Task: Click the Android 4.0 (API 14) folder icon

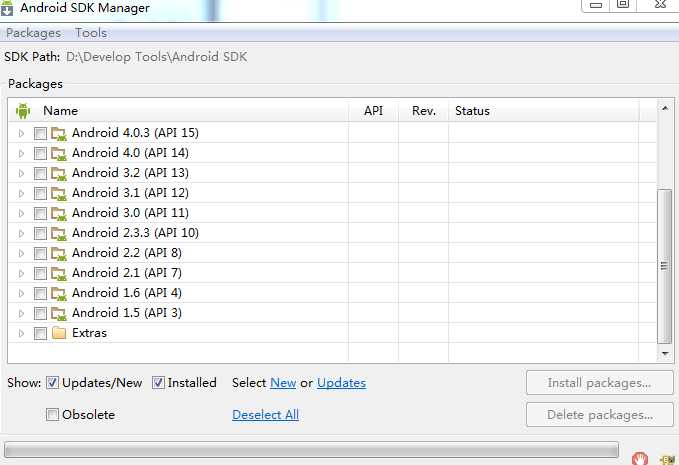Action: point(58,153)
